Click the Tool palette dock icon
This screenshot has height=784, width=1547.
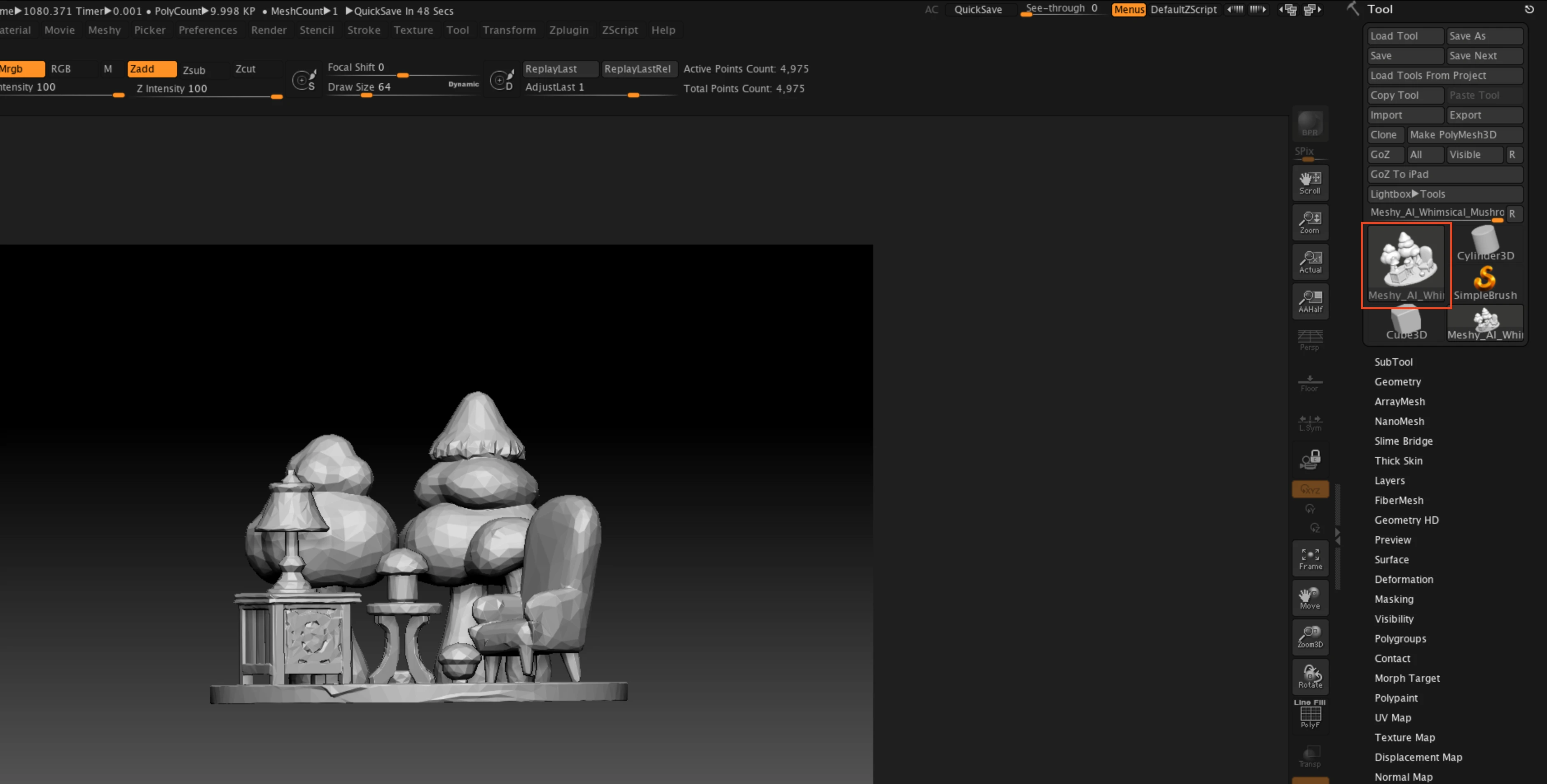pyautogui.click(x=1529, y=9)
